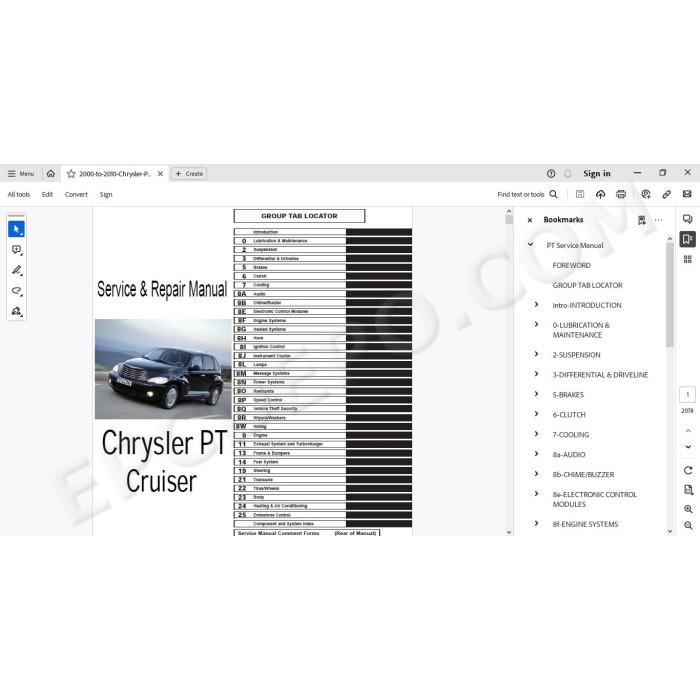Close the Bookmarks panel
700x700 pixels.
point(530,220)
